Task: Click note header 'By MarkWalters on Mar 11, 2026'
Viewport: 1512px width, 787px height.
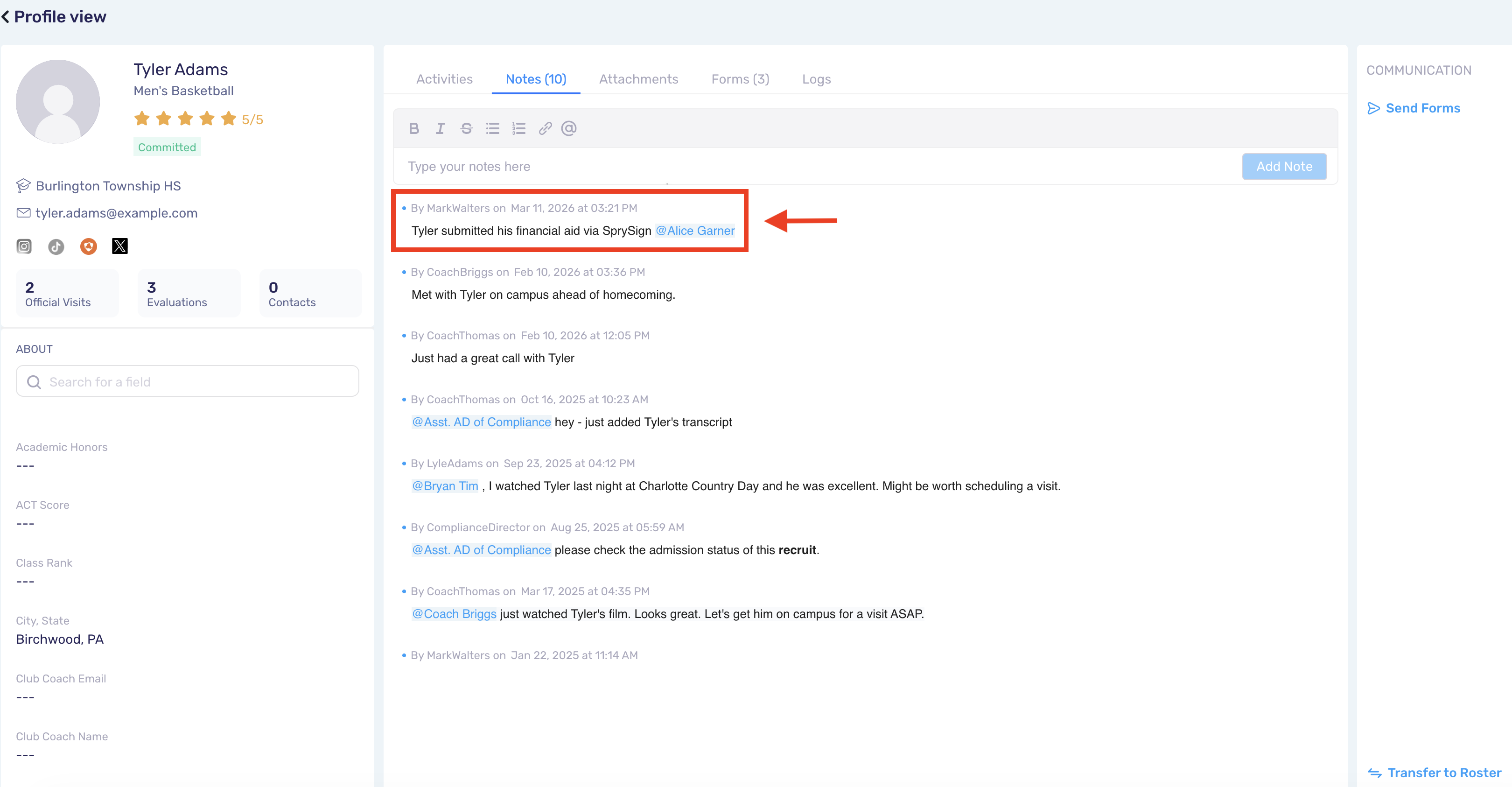Action: [524, 208]
